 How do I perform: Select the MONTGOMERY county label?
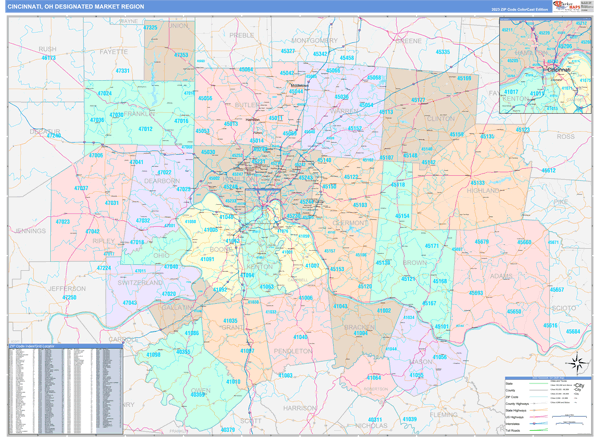click(315, 41)
